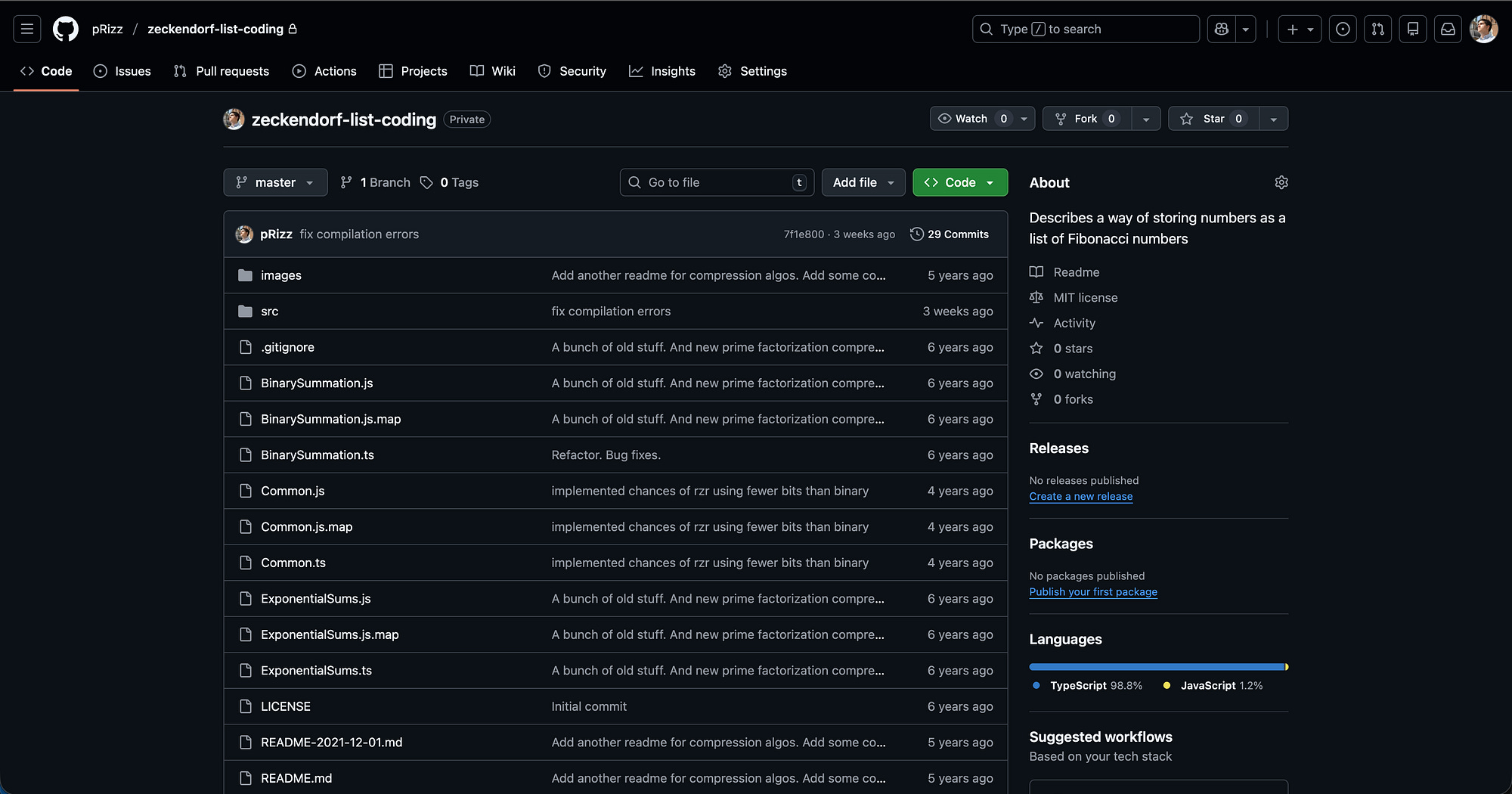Open the images folder

click(x=280, y=275)
